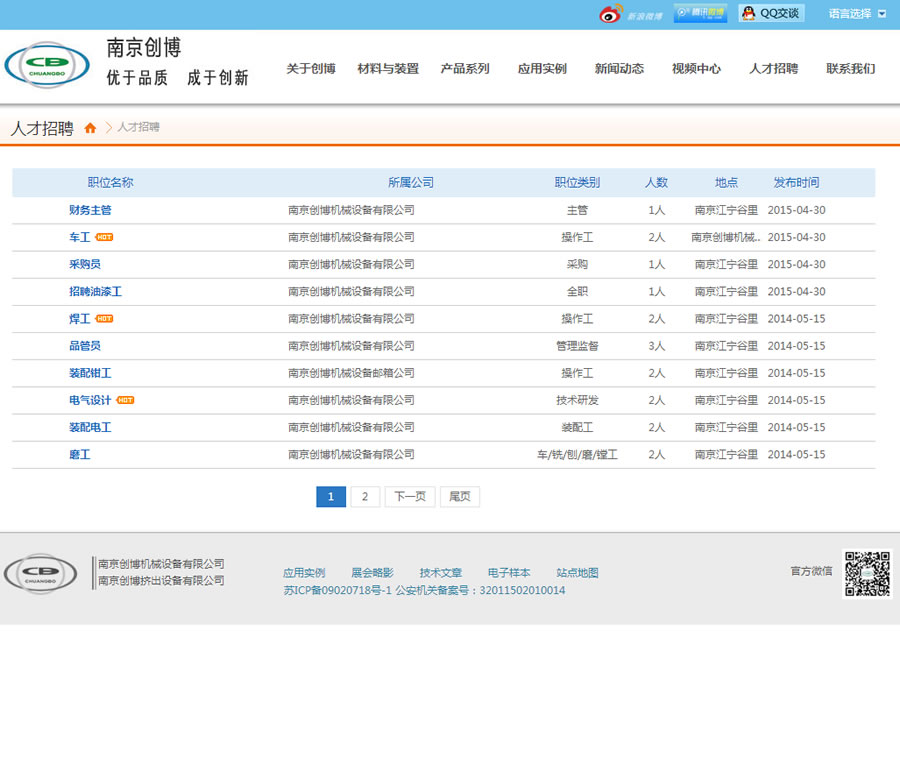Open the 财务主管 job posting
The image size is (900, 758).
(90, 210)
